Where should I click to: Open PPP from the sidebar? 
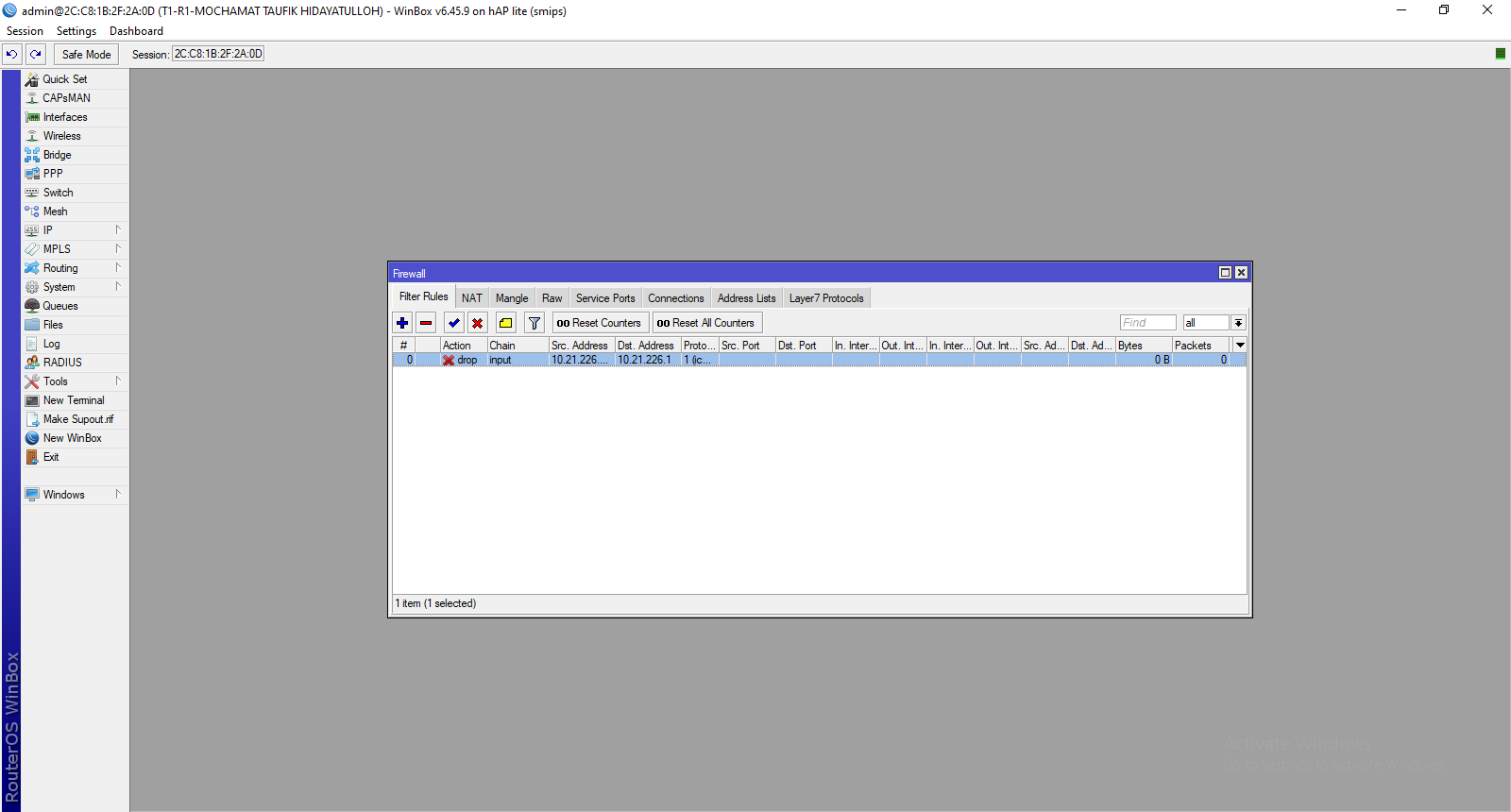tap(76, 174)
